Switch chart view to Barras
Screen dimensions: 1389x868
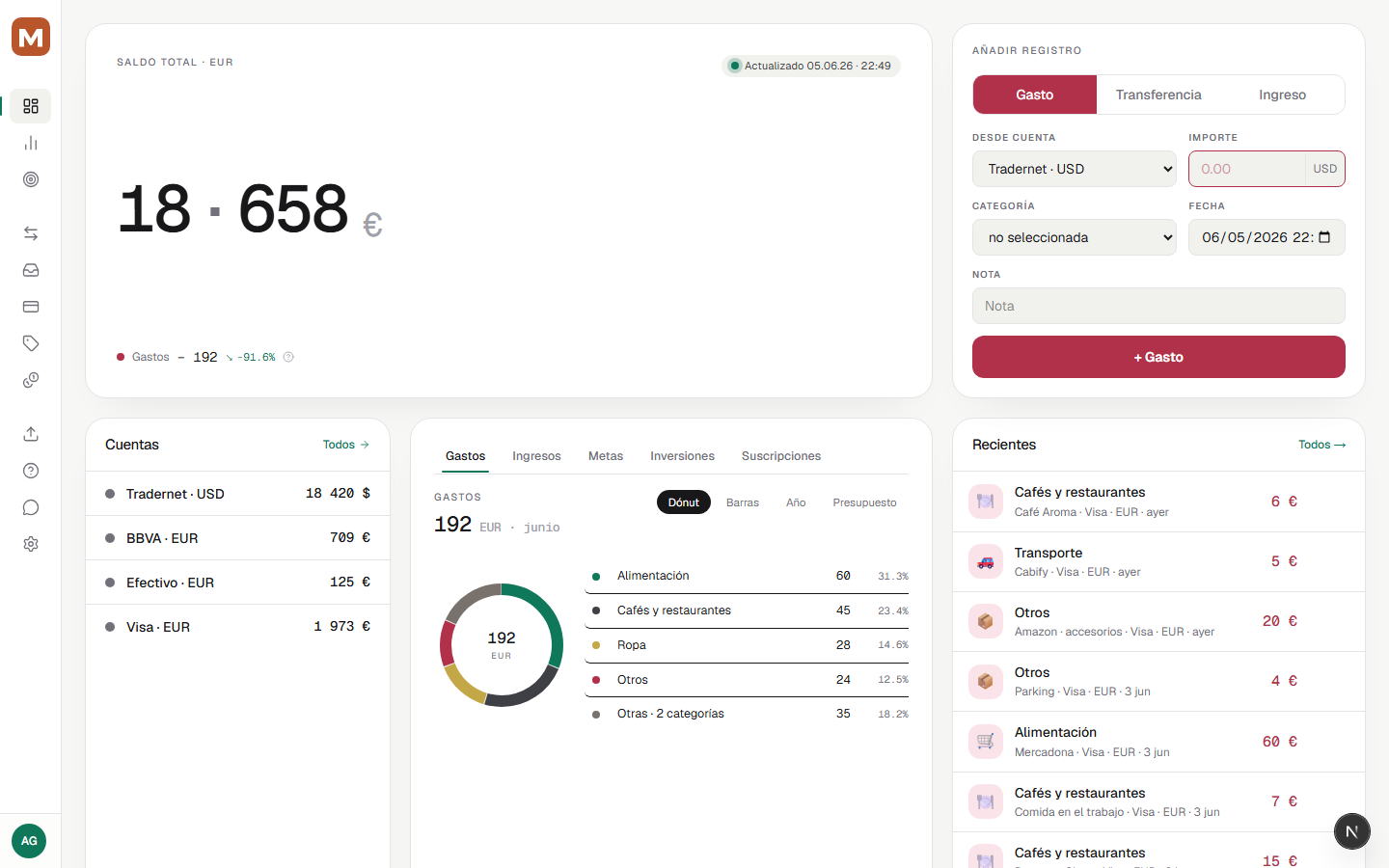(743, 502)
